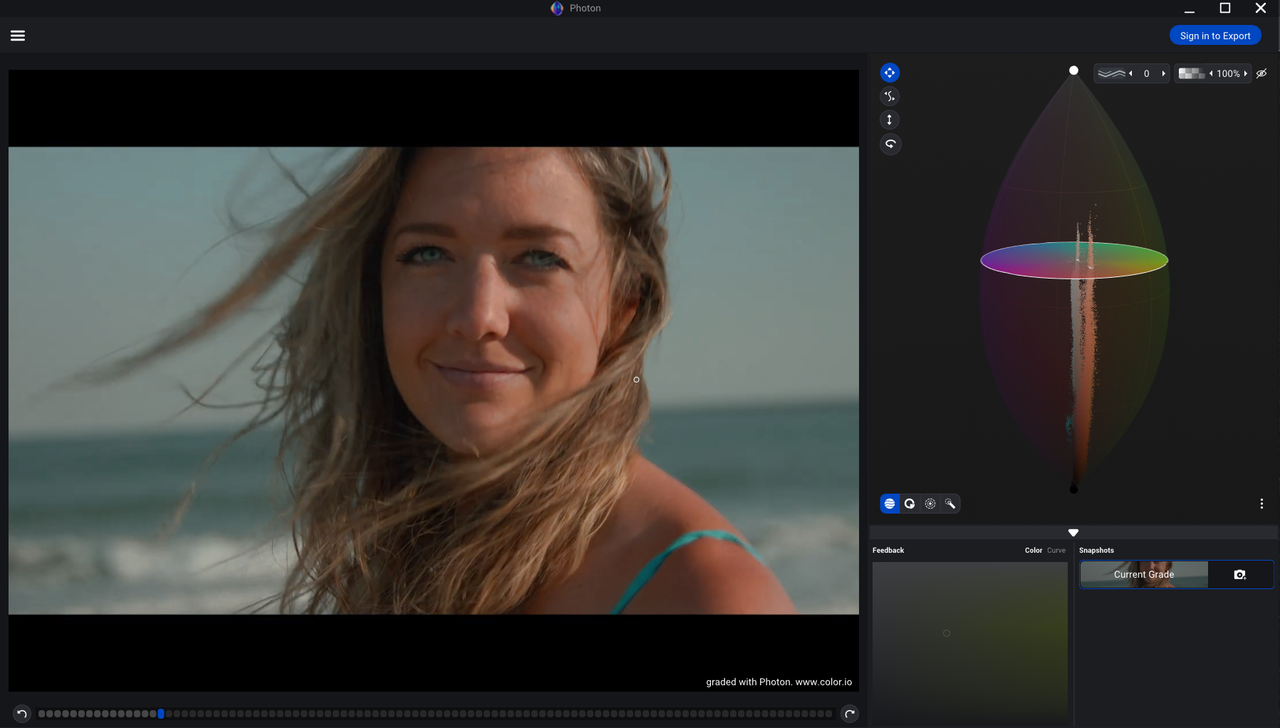Viewport: 1280px width, 728px height.
Task: Select the magic wand tool icon
Action: tap(950, 504)
